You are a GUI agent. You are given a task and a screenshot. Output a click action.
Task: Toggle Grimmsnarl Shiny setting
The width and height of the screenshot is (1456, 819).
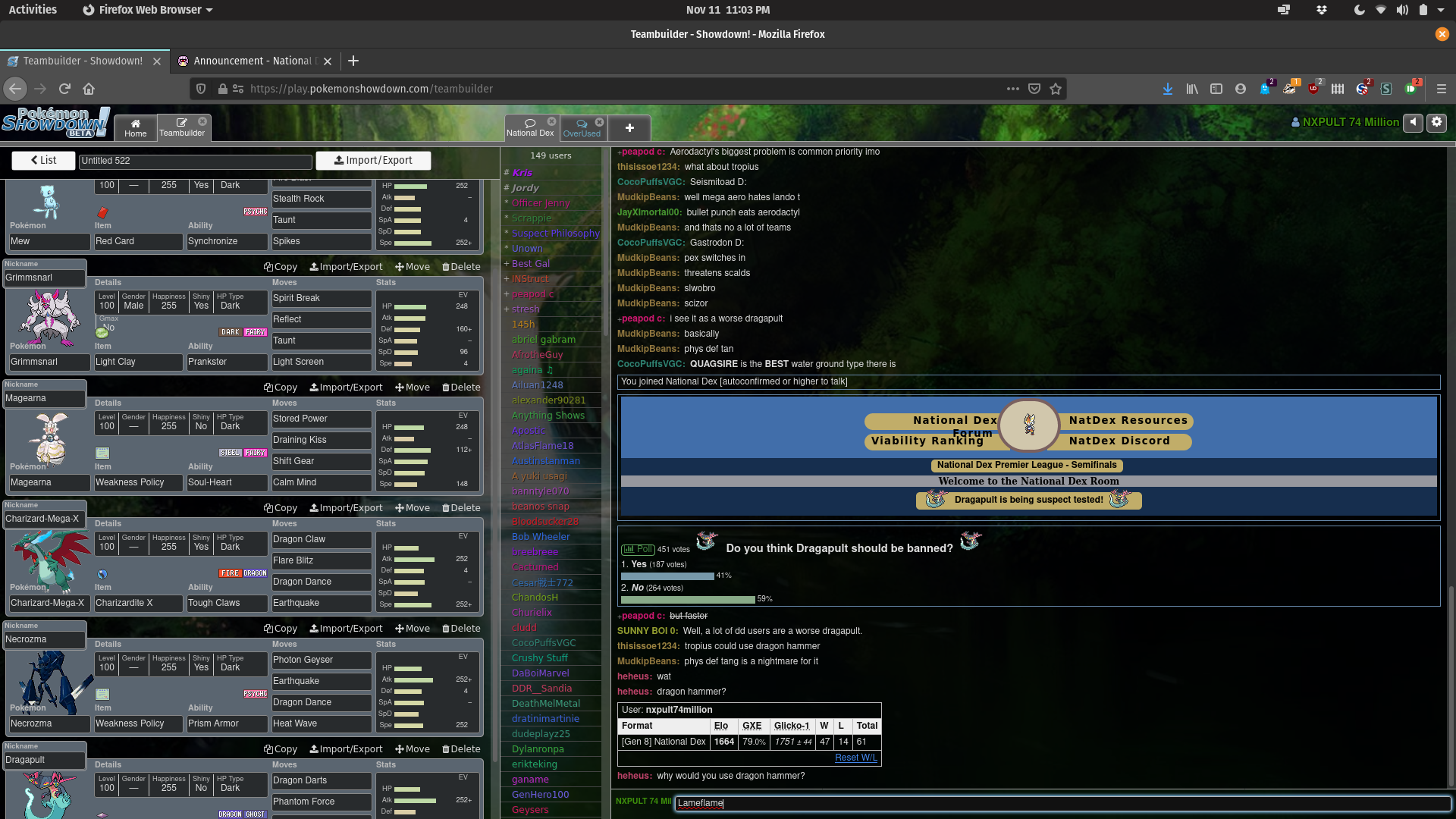click(x=201, y=306)
